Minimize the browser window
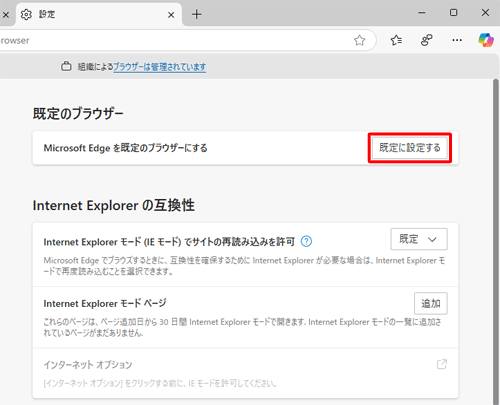500x405 pixels. [422, 13]
